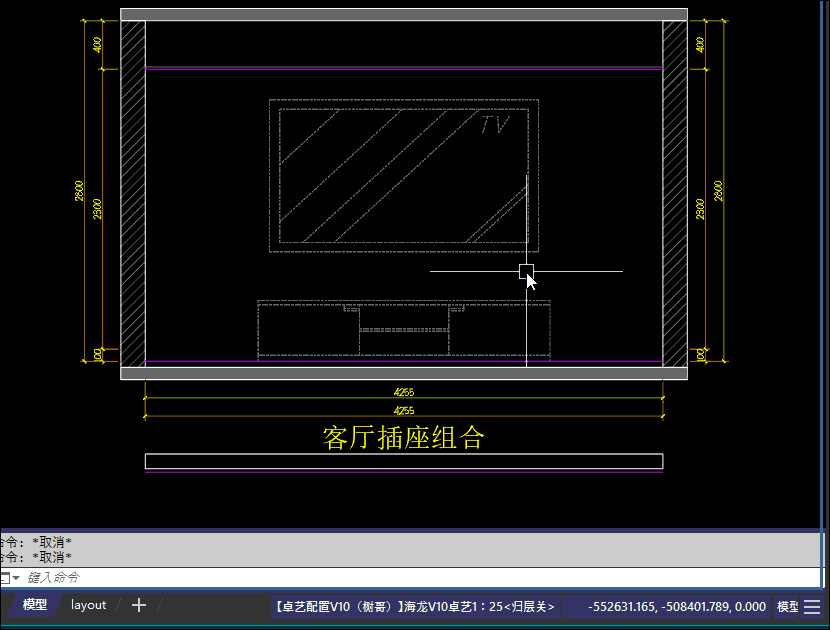Add a new layout with plus button

[139, 605]
